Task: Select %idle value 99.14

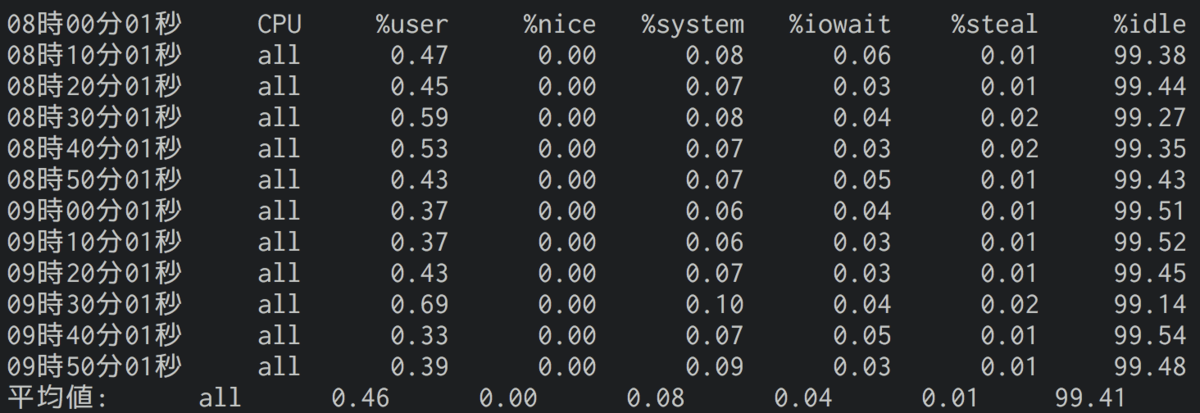Action: [1149, 304]
